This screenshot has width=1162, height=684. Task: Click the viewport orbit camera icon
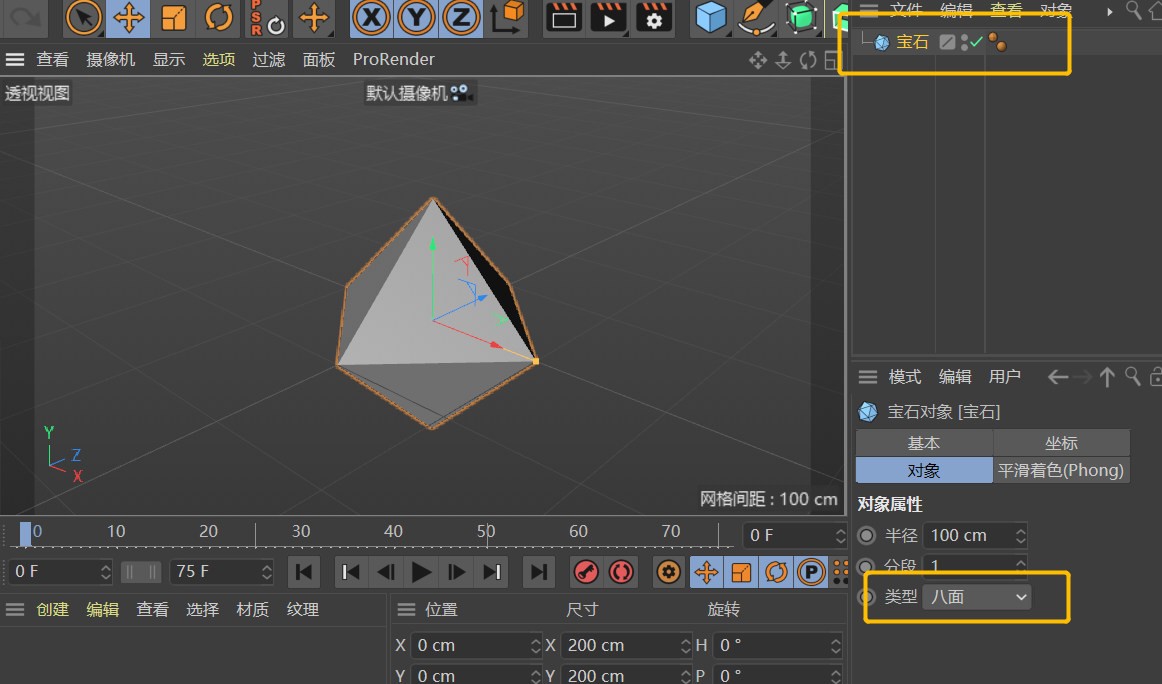point(808,60)
